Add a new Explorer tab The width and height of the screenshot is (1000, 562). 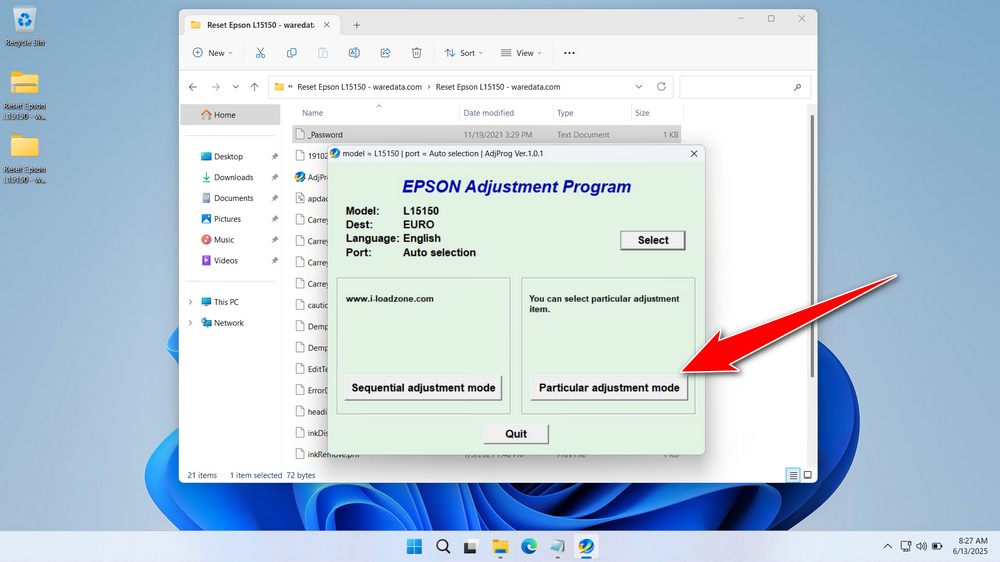click(x=357, y=25)
